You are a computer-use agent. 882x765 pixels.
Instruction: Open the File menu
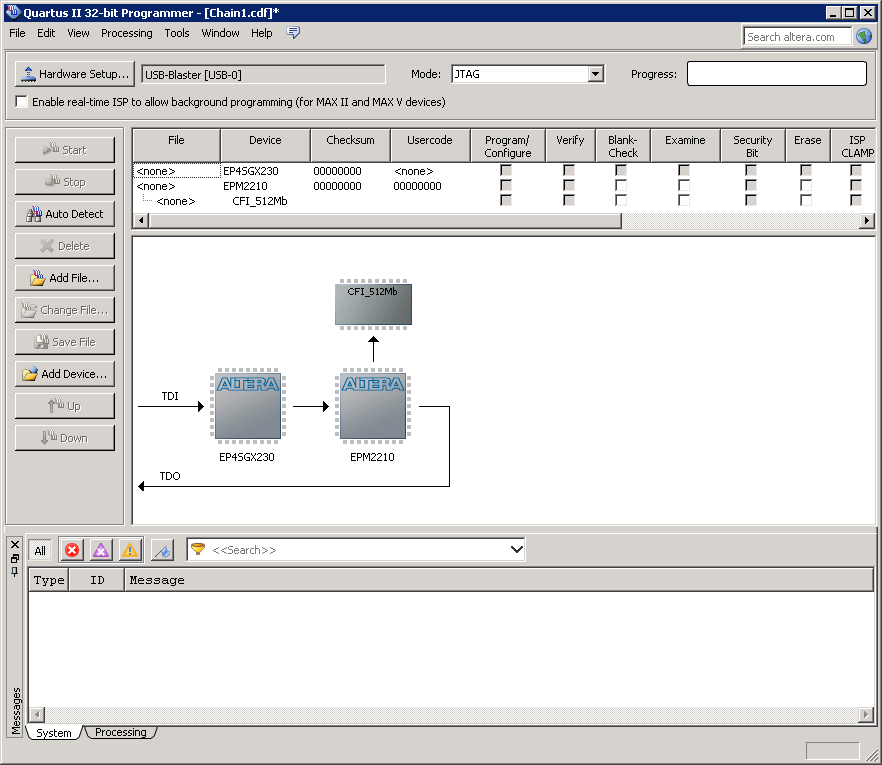point(17,33)
